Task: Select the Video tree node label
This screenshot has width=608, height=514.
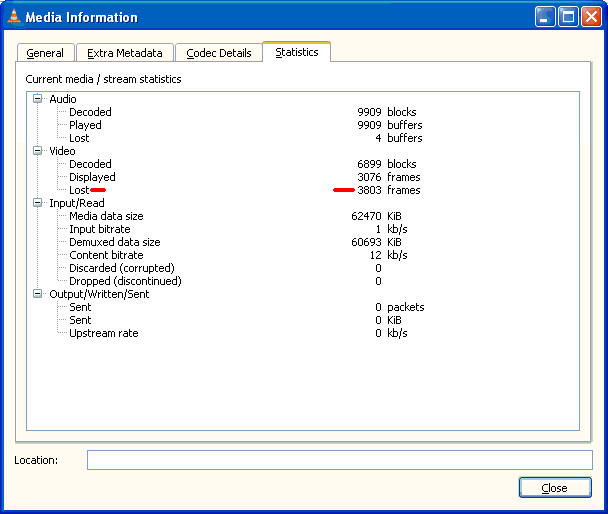Action: 62,151
